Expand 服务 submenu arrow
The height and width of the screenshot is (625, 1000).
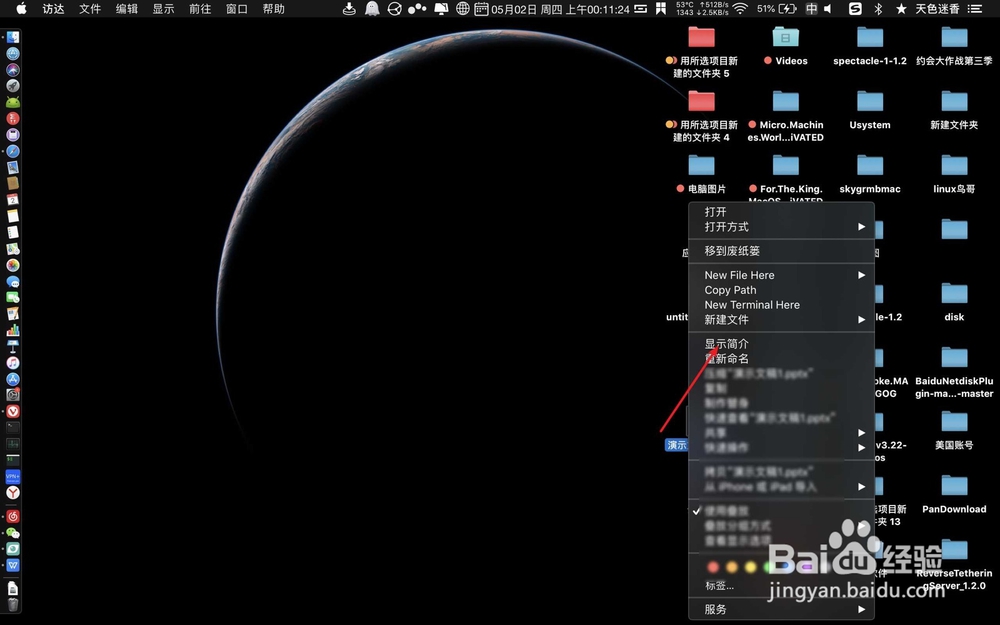[x=861, y=609]
